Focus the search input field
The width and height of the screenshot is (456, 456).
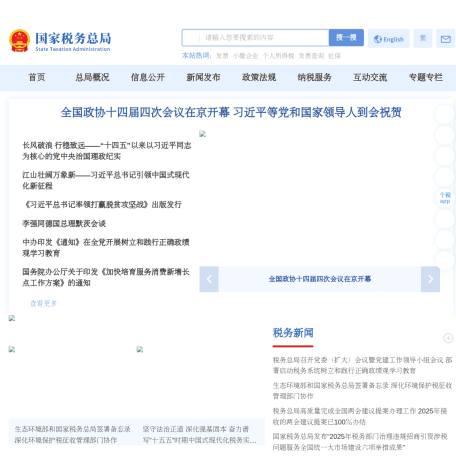point(255,37)
